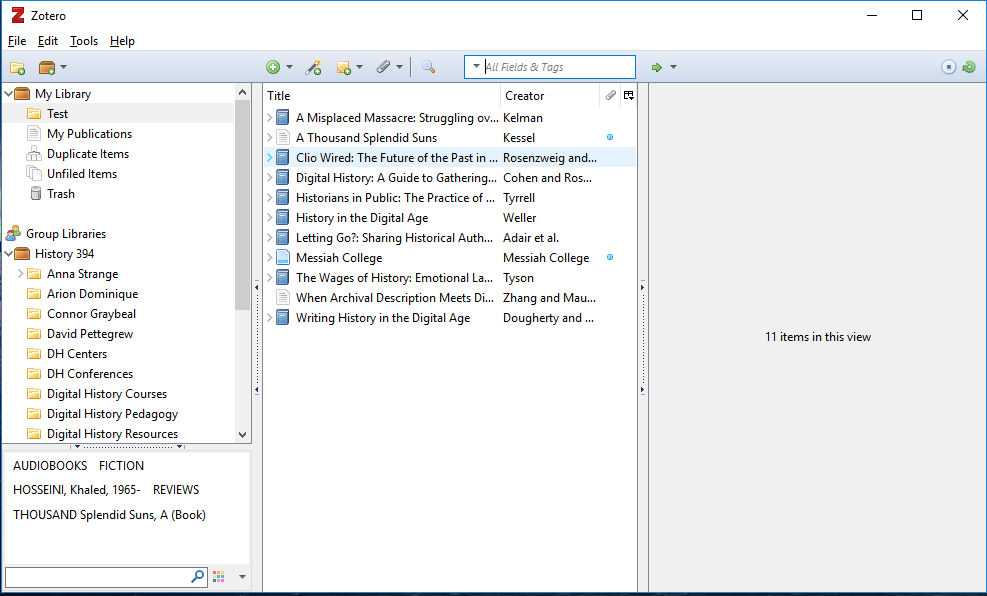Viewport: 987px width, 596px height.
Task: Click the New Note toolbar icon
Action: tap(344, 67)
